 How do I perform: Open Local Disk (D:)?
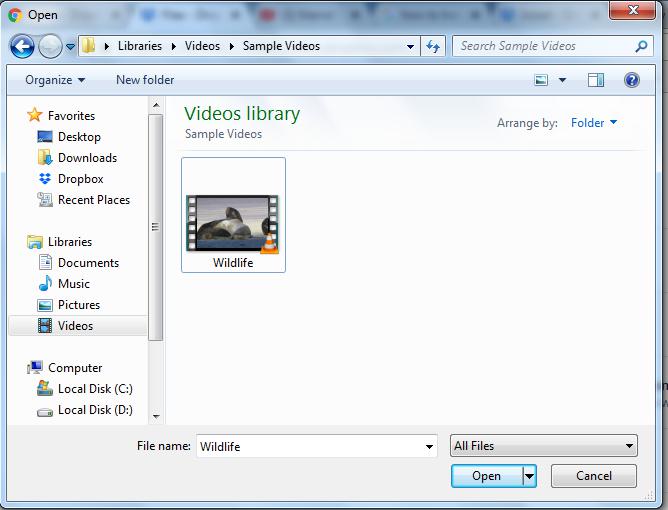(95, 410)
